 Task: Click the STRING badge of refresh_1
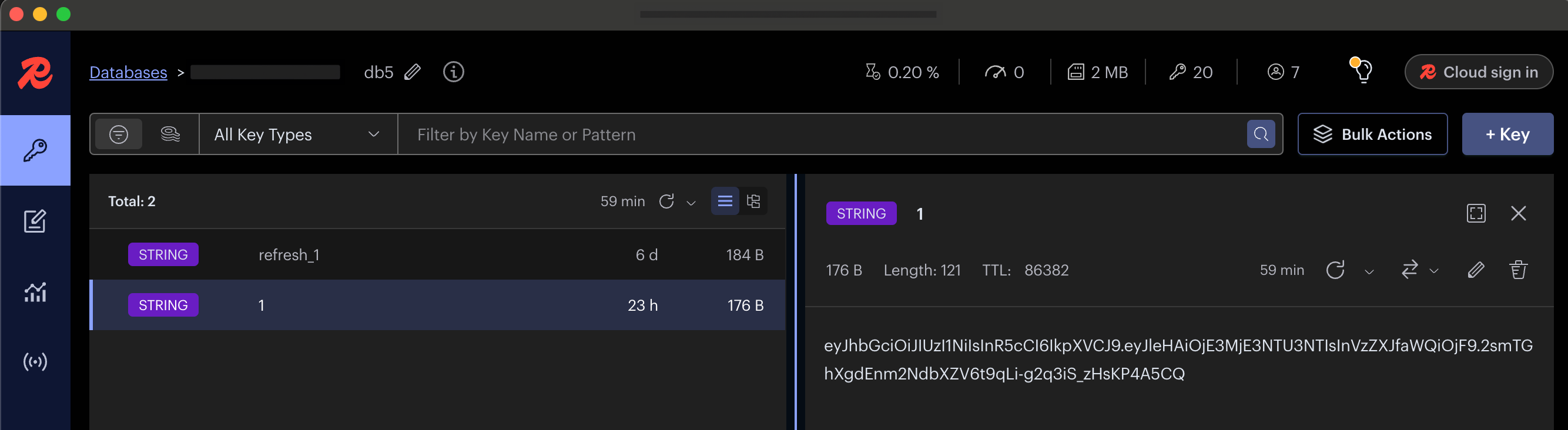pyautogui.click(x=163, y=254)
